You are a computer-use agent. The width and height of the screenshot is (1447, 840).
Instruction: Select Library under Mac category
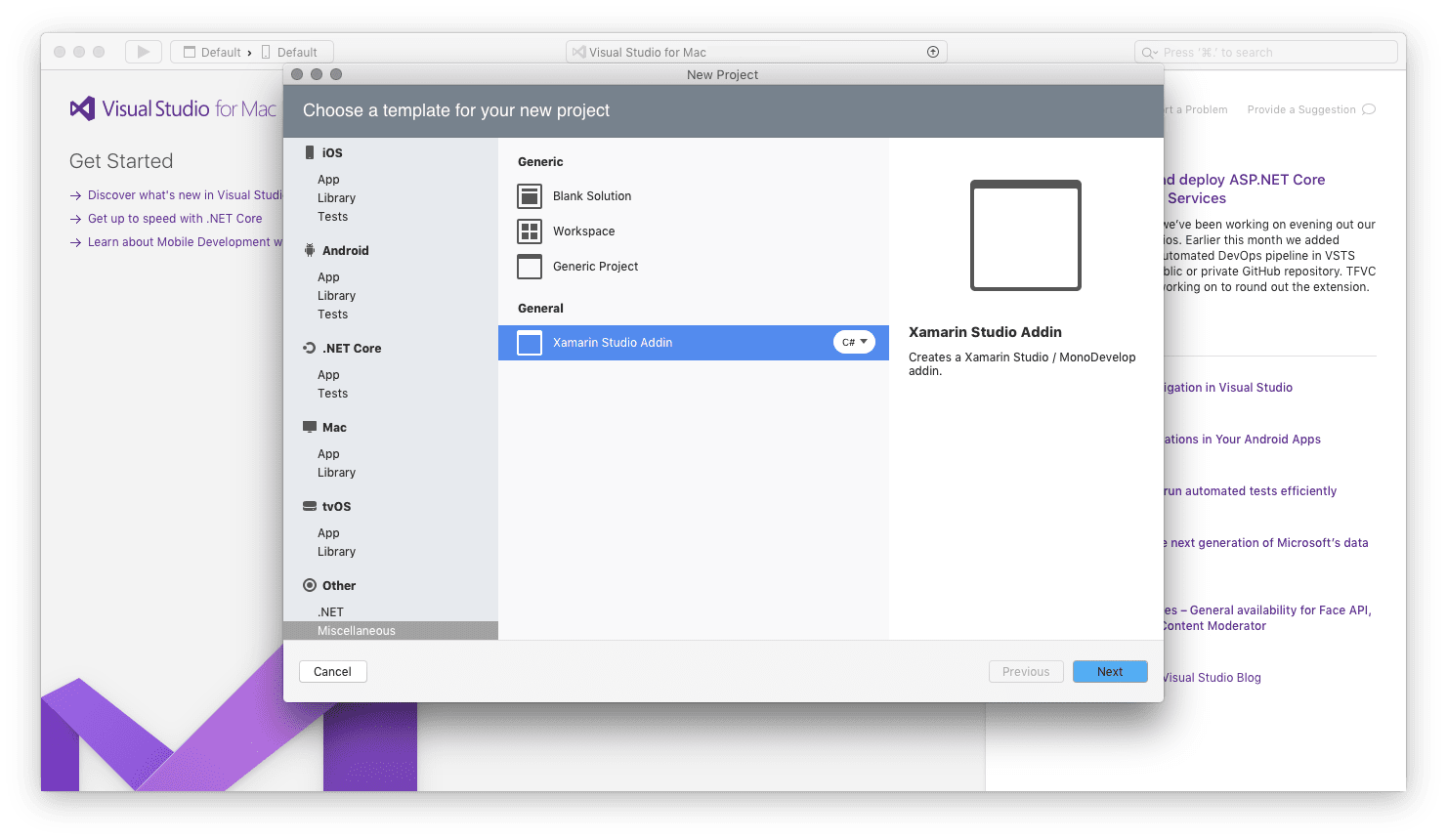(x=336, y=473)
